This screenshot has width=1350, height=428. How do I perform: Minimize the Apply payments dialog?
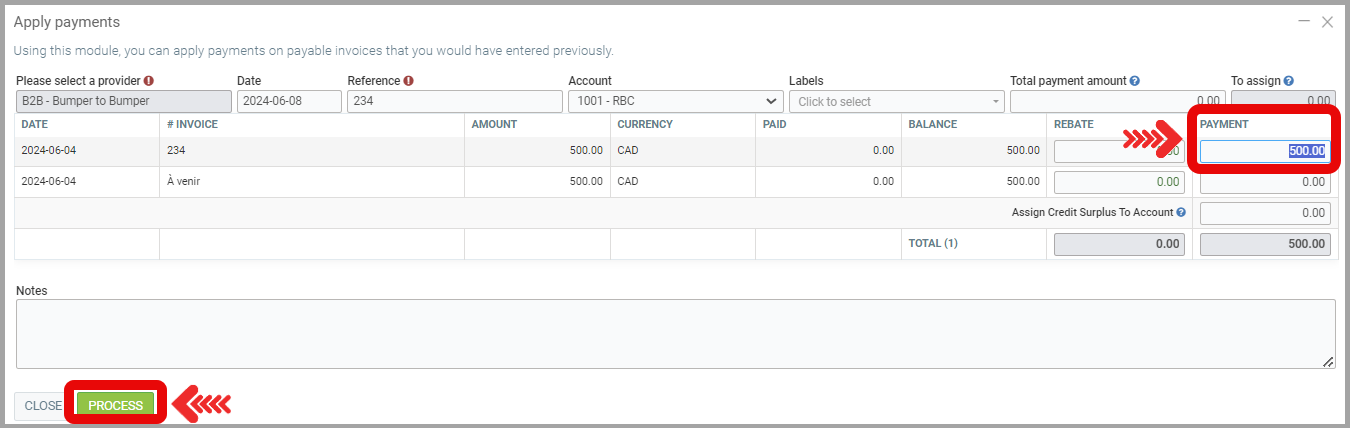pyautogui.click(x=1304, y=21)
